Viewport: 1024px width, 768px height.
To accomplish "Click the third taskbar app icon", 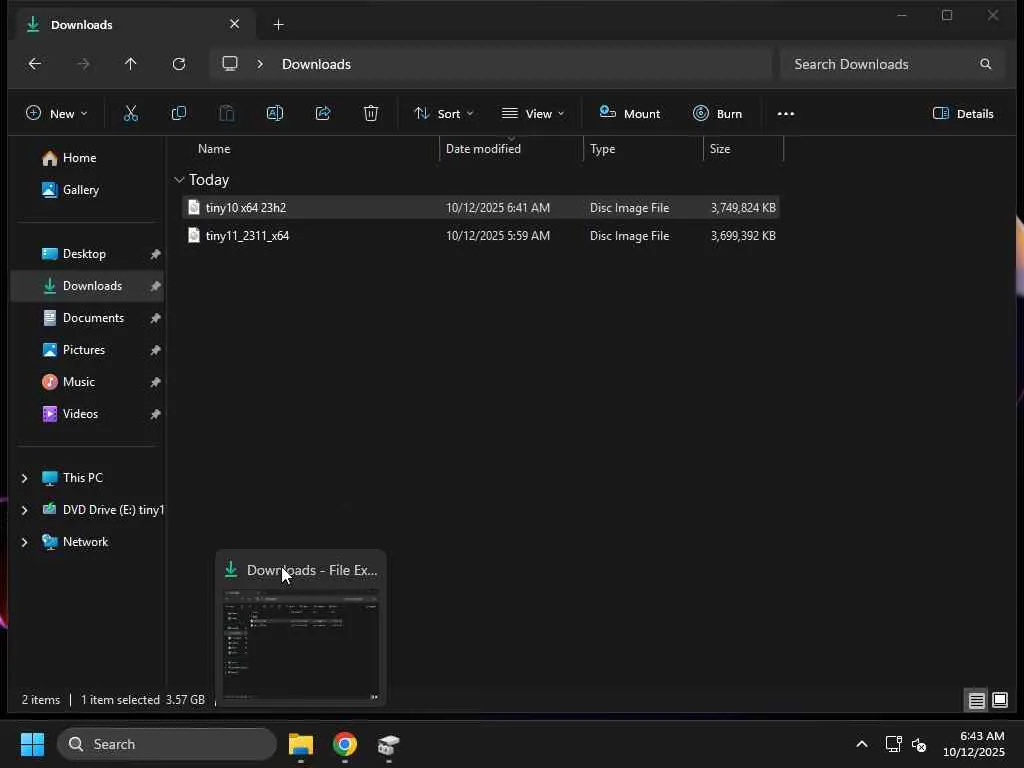I will 389,744.
